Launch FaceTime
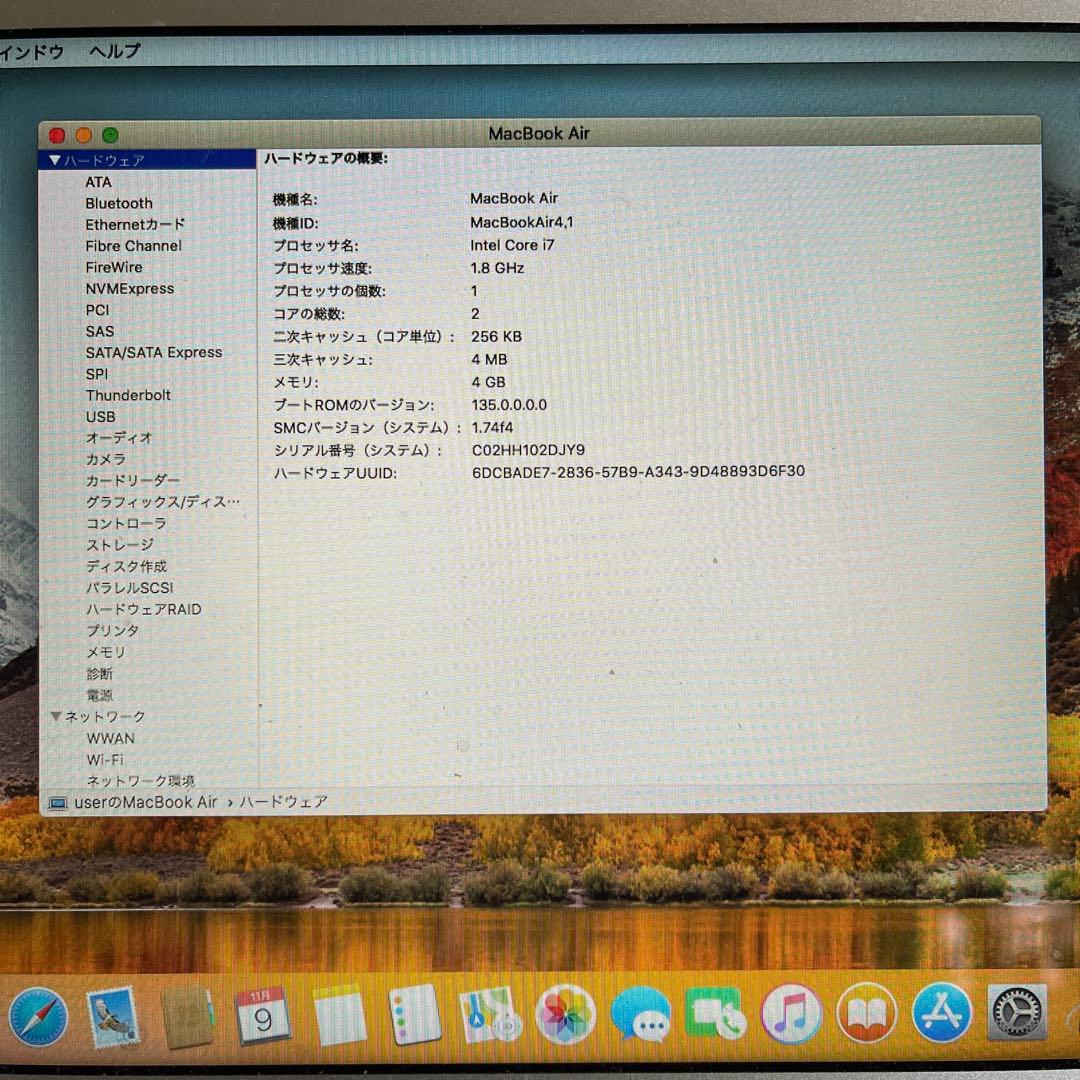 pos(715,1015)
